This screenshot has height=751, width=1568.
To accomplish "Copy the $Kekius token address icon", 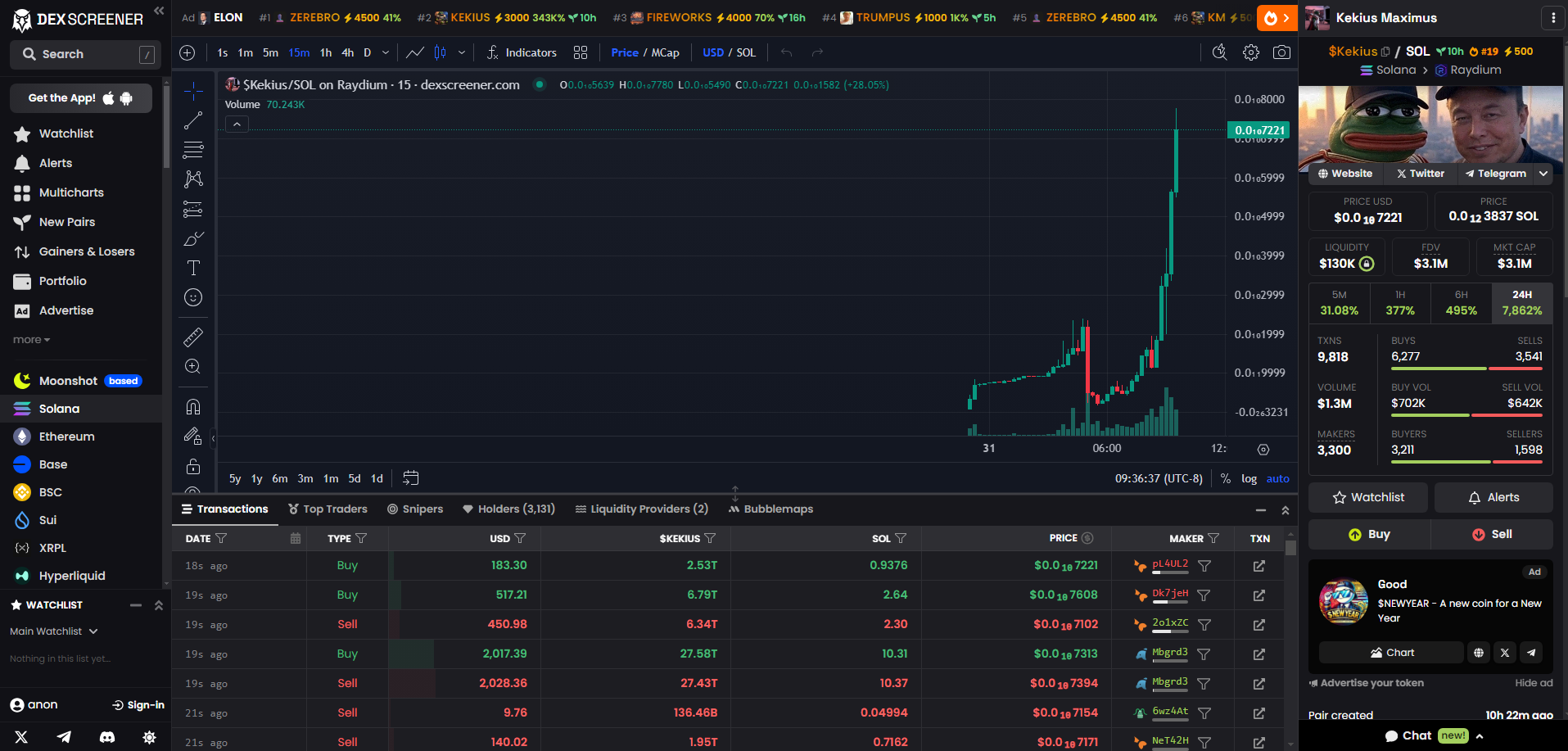I will pos(1385,51).
